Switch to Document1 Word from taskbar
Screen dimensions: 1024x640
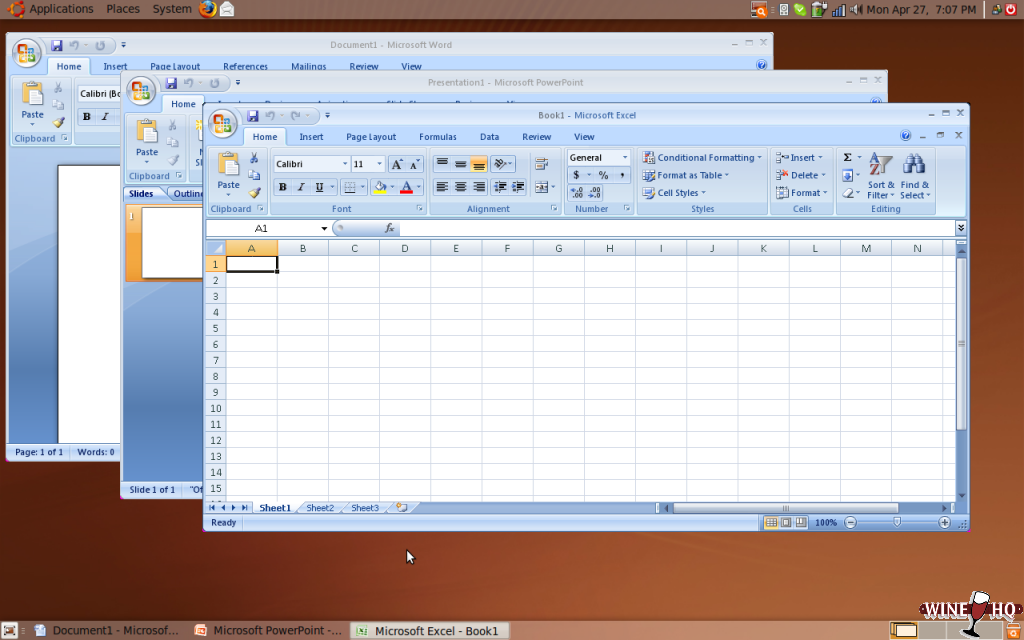tap(106, 630)
